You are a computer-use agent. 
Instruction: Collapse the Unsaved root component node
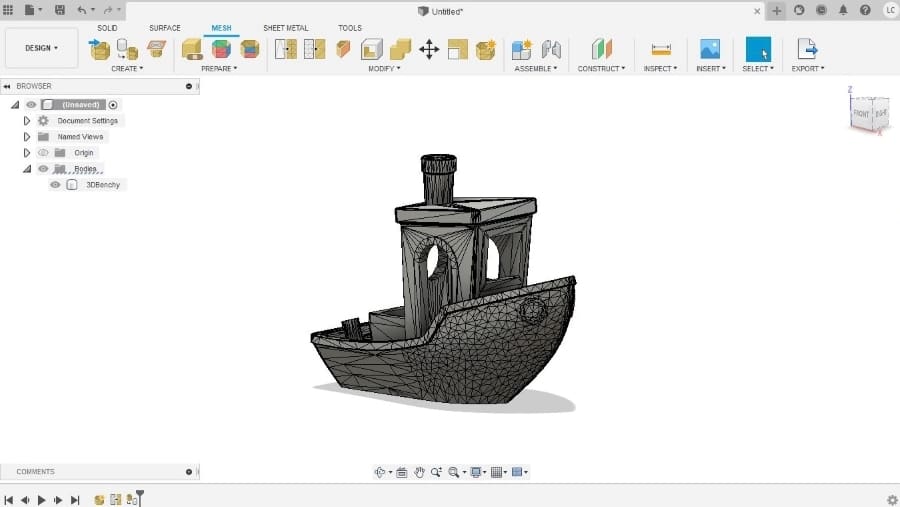pyautogui.click(x=15, y=105)
